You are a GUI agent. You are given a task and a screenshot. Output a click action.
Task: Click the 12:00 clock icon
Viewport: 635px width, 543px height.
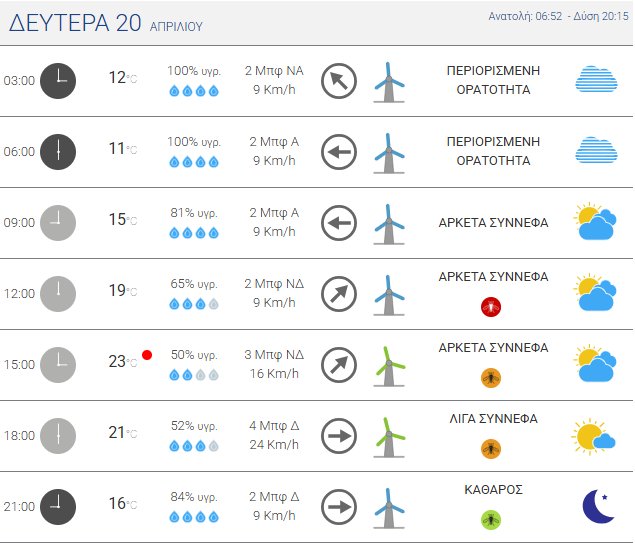tap(57, 293)
